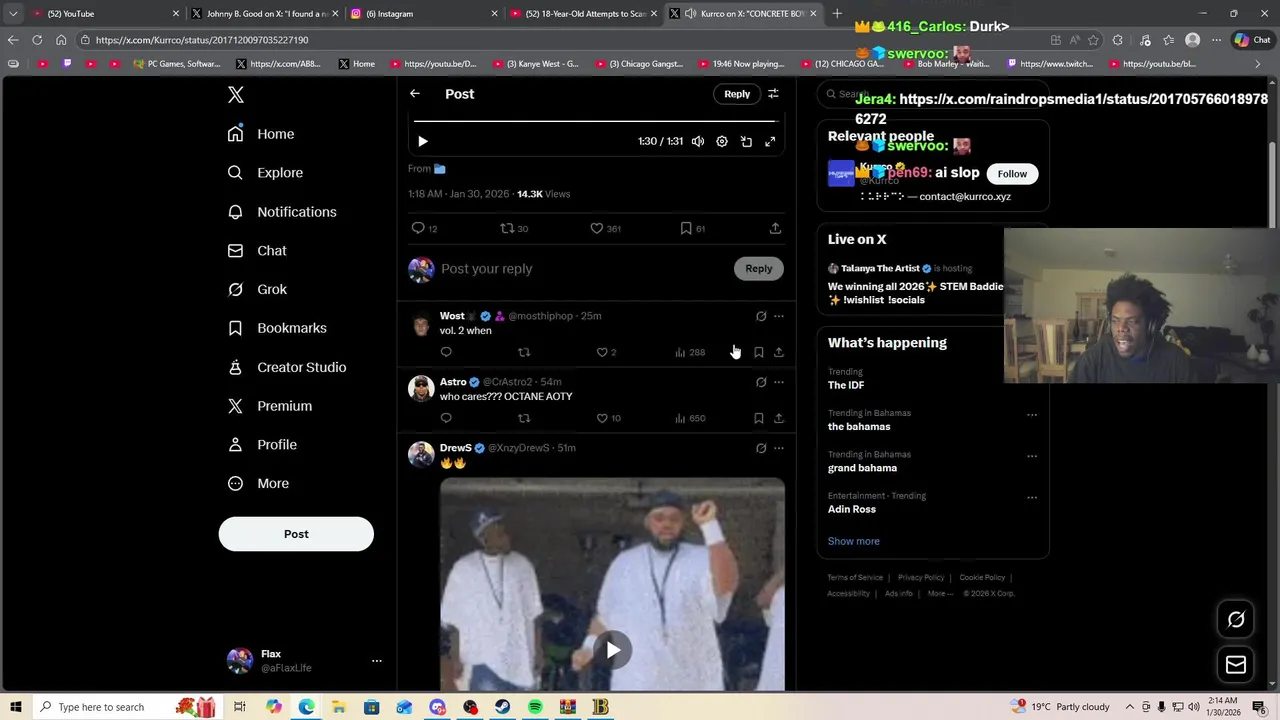The height and width of the screenshot is (720, 1280).
Task: Open the Grok floating button
Action: coord(1236,620)
